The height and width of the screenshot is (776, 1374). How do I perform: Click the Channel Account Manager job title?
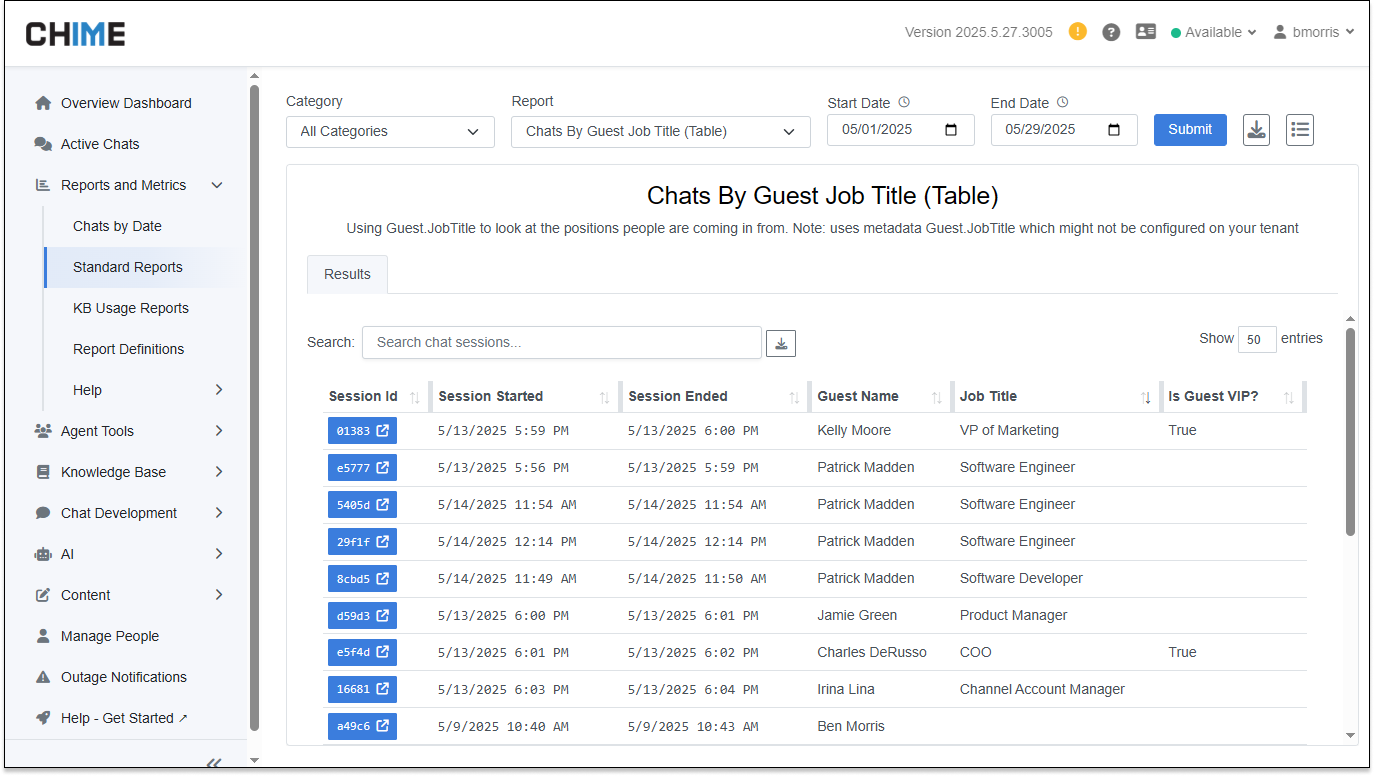(1042, 689)
